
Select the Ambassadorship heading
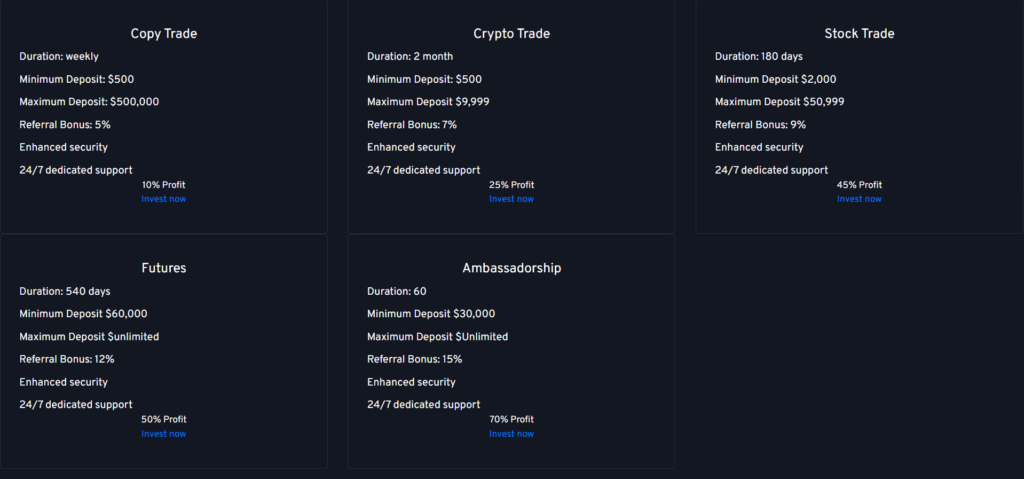pyautogui.click(x=511, y=269)
